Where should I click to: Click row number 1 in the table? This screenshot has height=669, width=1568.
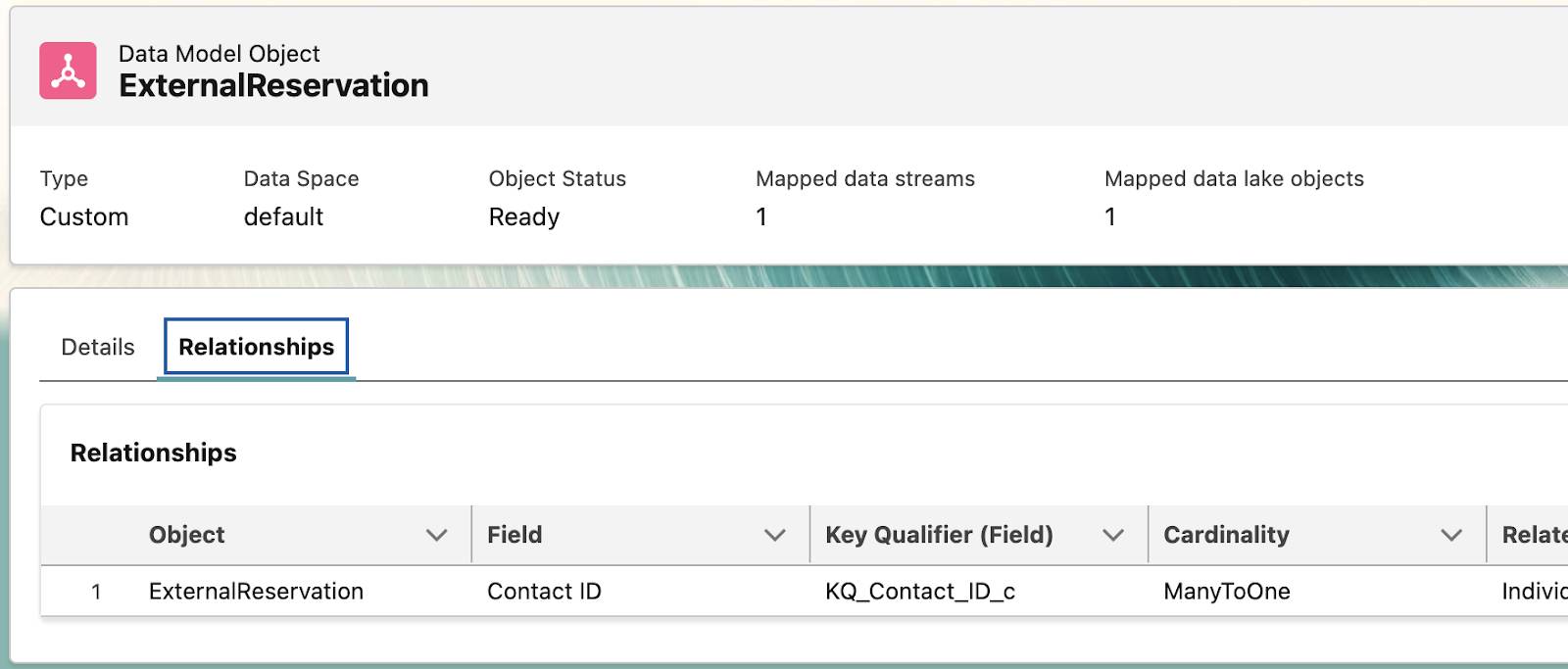[x=96, y=592]
